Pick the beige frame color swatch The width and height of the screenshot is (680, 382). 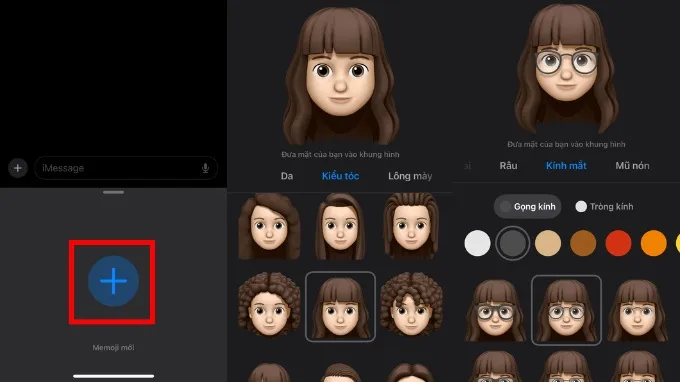click(548, 243)
